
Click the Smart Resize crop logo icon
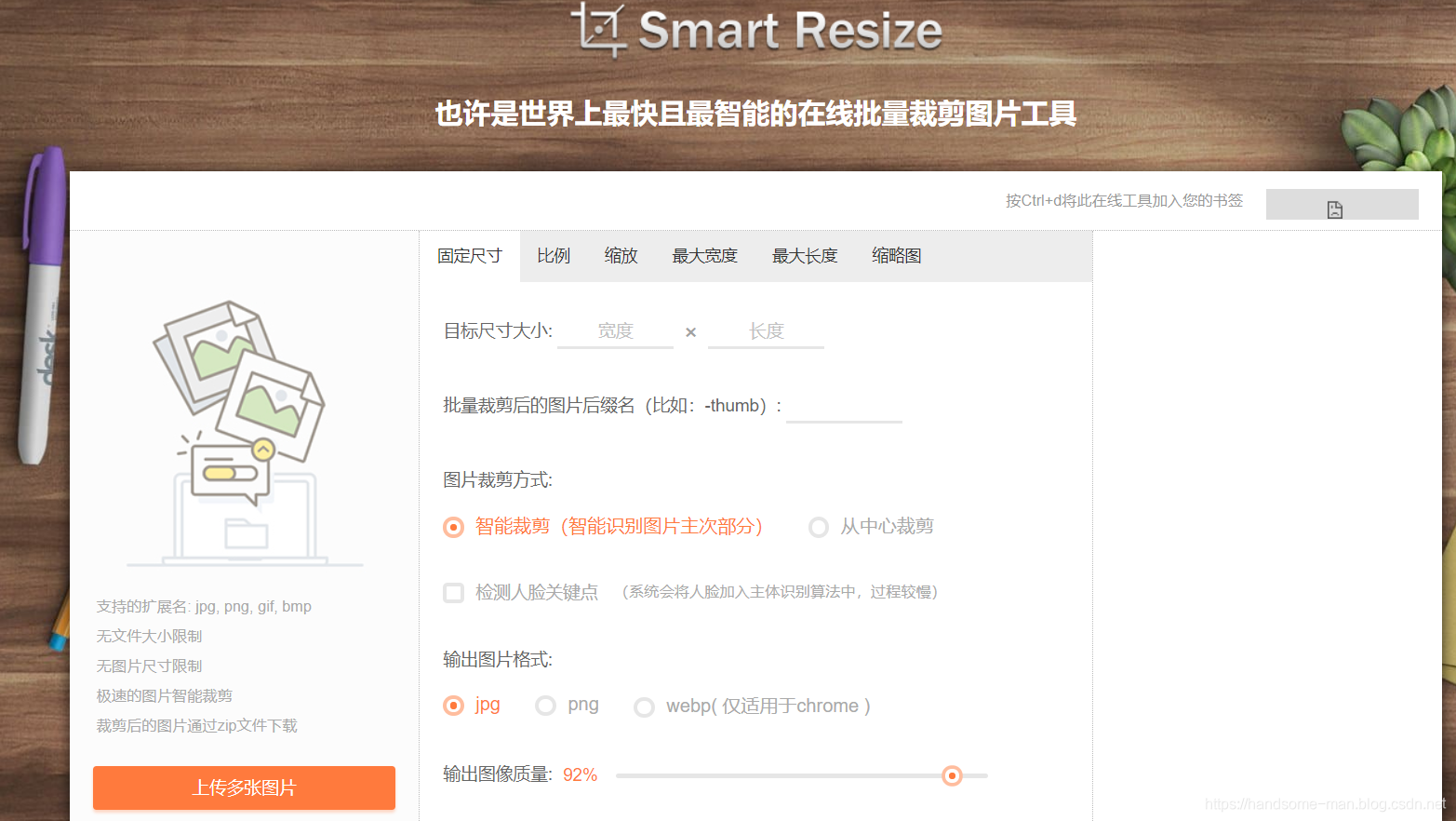pyautogui.click(x=597, y=29)
